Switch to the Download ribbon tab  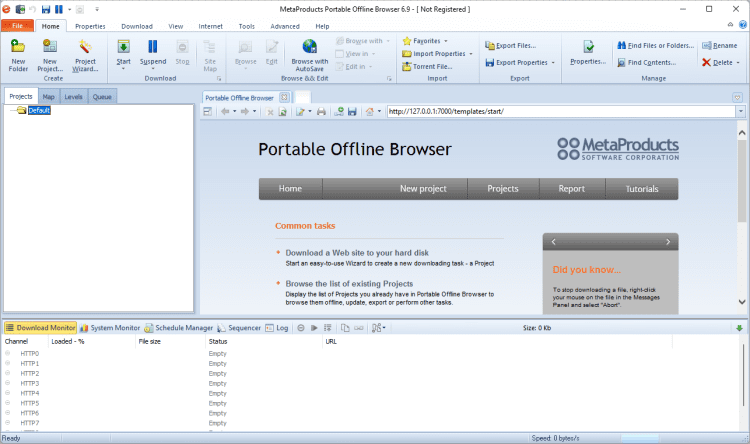pyautogui.click(x=136, y=26)
